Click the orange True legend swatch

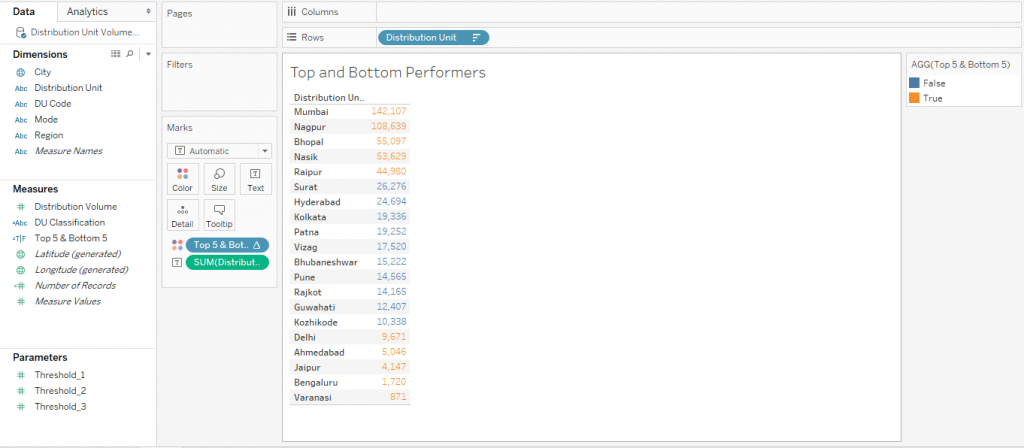pyautogui.click(x=914, y=99)
